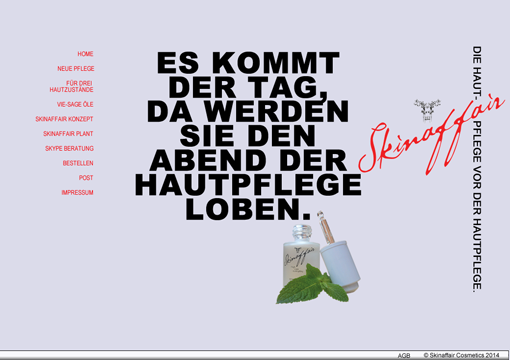Click the small deer emblem above logo
The width and height of the screenshot is (510, 360).
pos(427,110)
